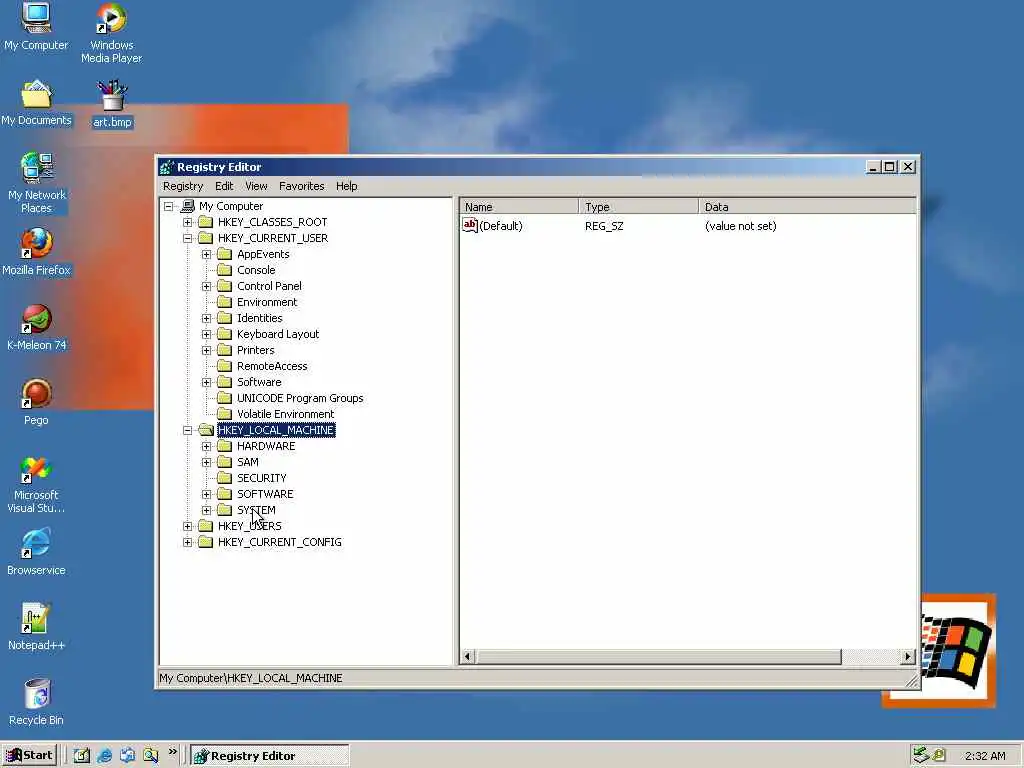Open the View menu
The width and height of the screenshot is (1024, 768).
click(256, 186)
